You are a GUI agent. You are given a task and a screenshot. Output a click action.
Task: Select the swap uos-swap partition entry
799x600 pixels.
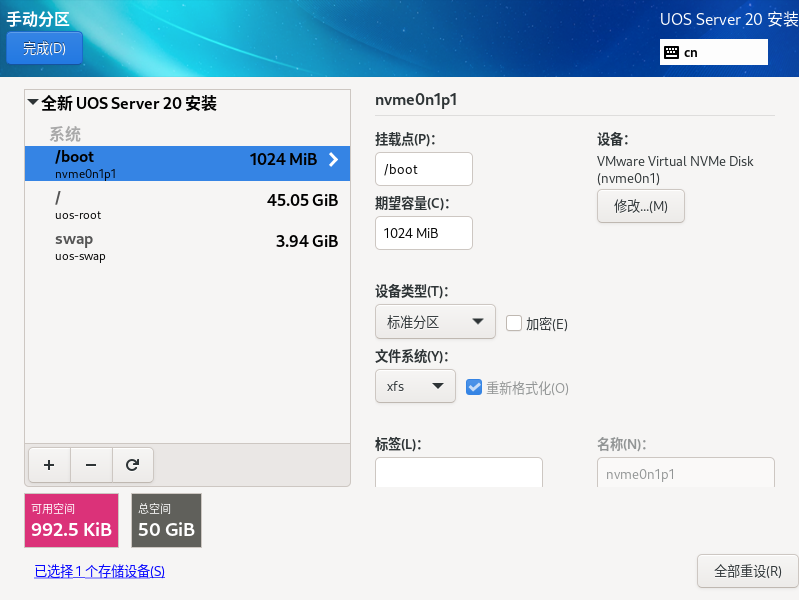(x=188, y=246)
